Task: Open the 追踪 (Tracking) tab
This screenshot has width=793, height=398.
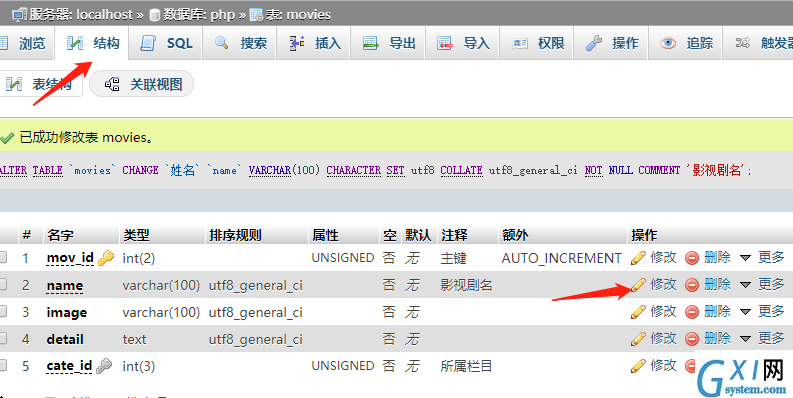Action: pos(685,43)
